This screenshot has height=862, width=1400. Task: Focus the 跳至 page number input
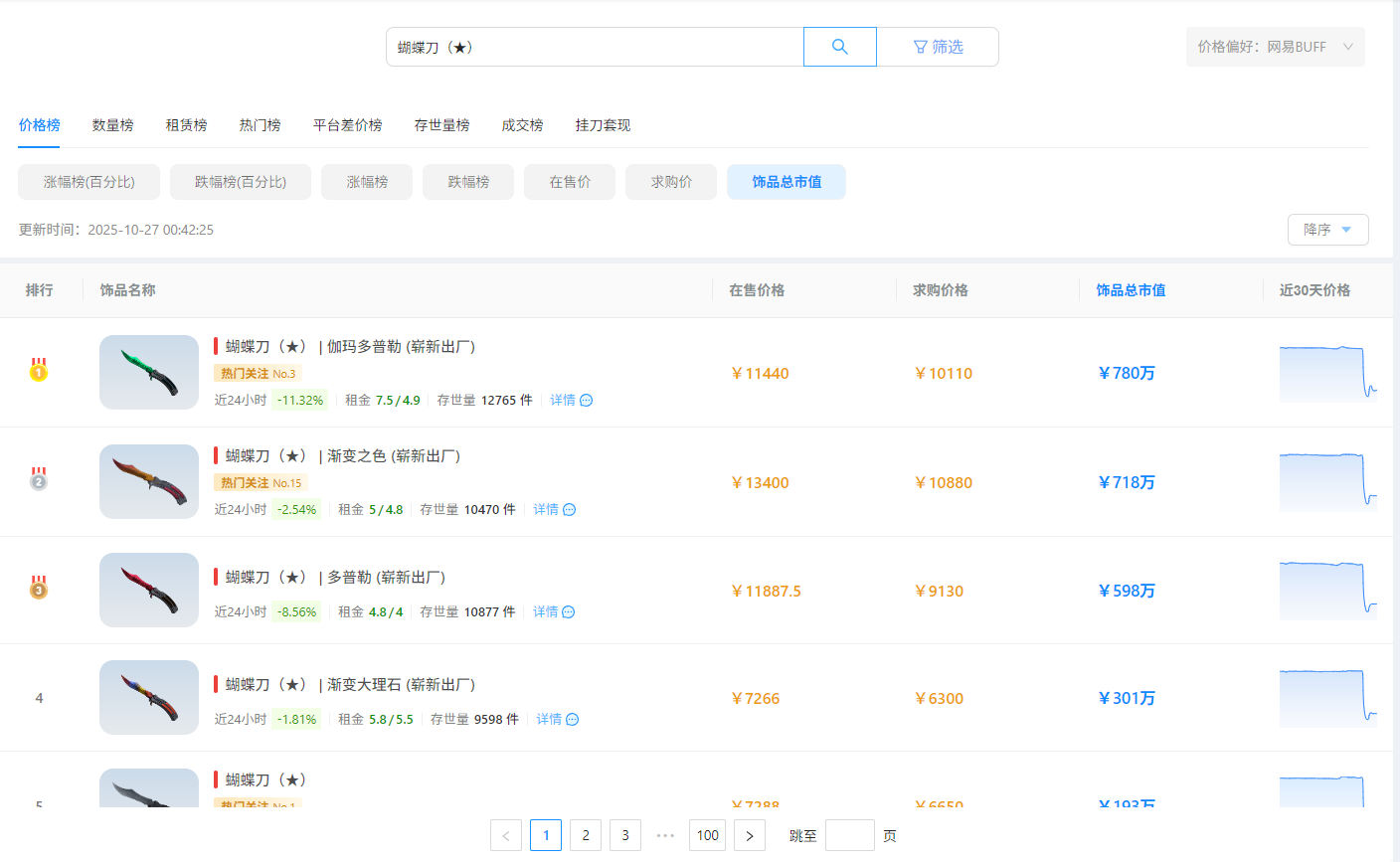pyautogui.click(x=849, y=835)
